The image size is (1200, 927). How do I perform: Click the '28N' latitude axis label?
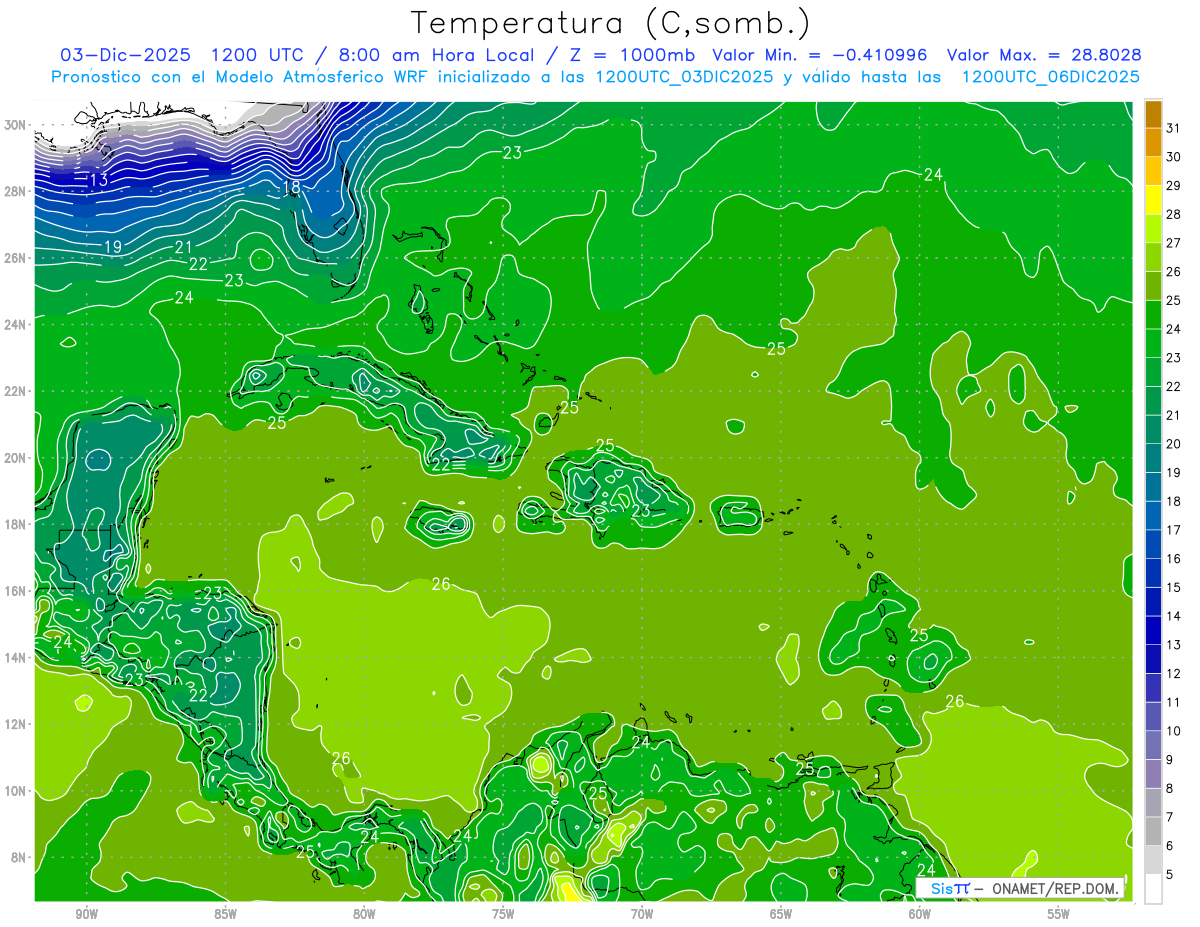tap(14, 191)
